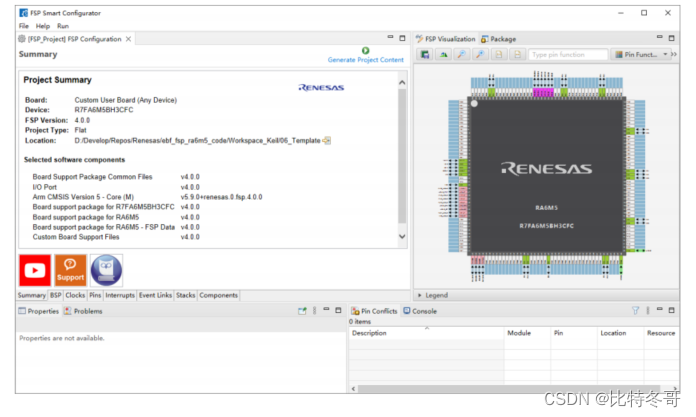Maximize the Pin Conflicts panel

pyautogui.click(x=672, y=310)
